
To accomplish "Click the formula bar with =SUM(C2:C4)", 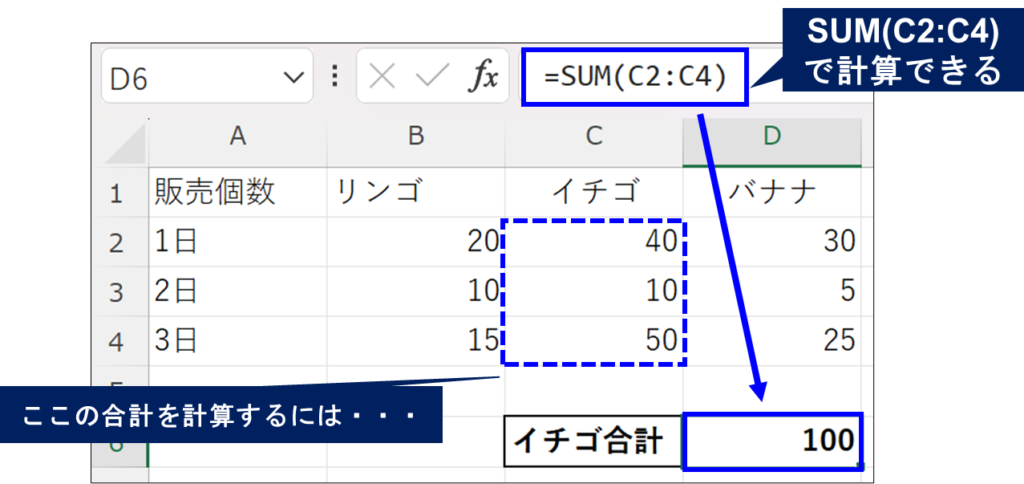I will 634,78.
